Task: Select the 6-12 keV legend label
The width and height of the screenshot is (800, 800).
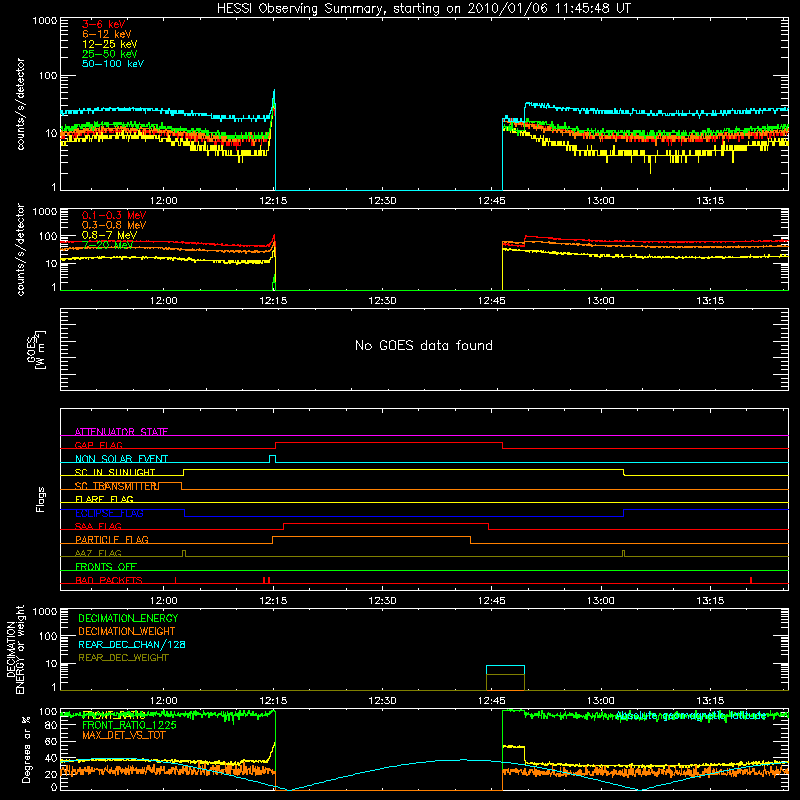Action: point(107,34)
